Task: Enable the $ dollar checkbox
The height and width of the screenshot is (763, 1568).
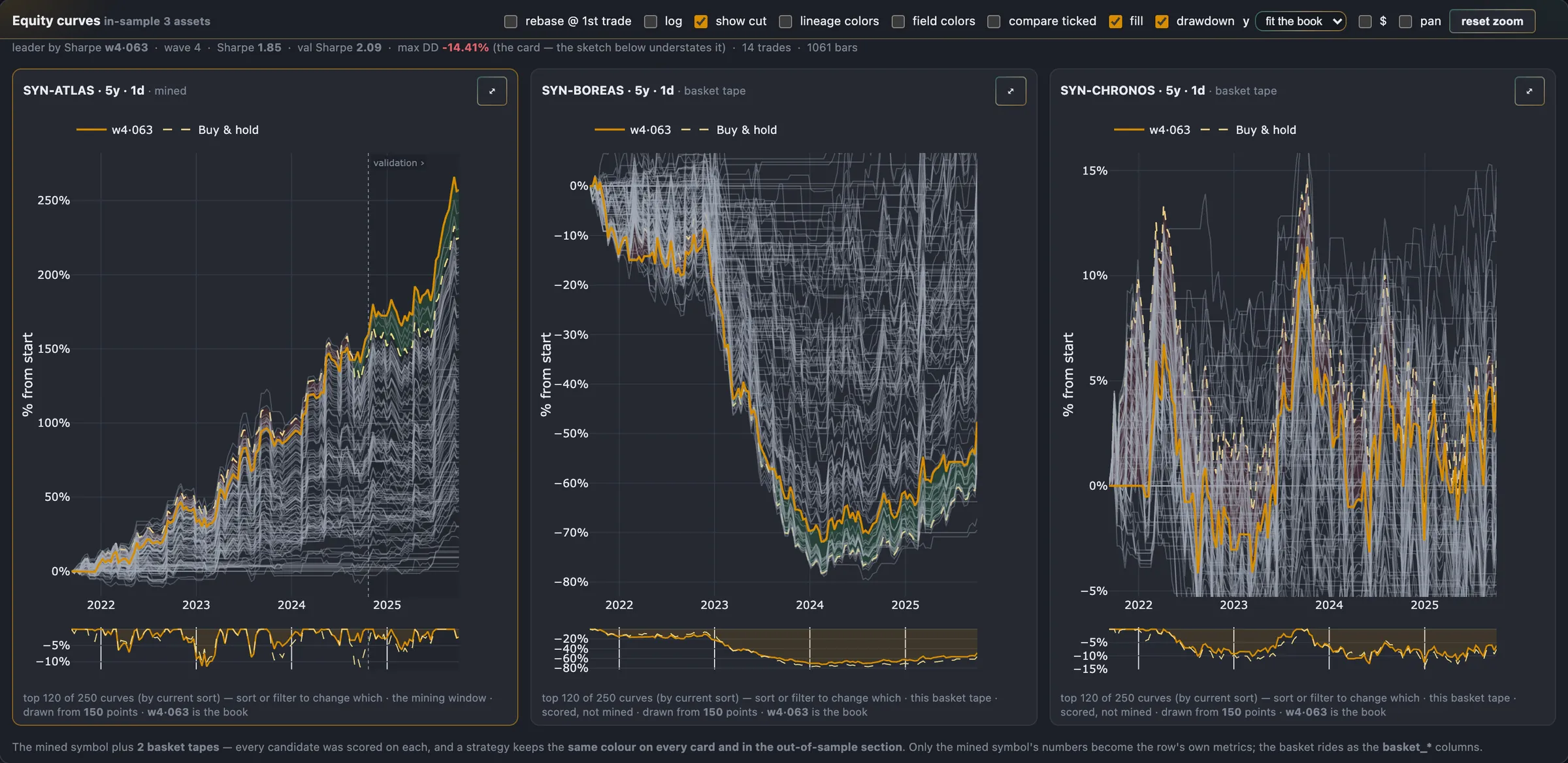Action: pyautogui.click(x=1365, y=22)
